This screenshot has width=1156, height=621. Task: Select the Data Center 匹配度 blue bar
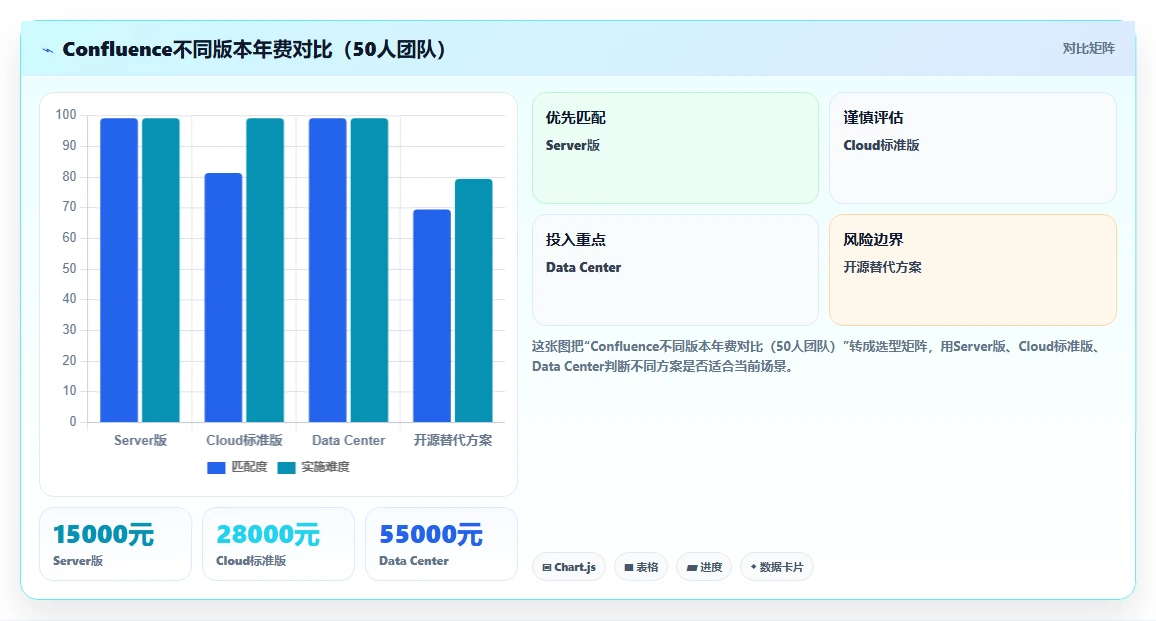click(x=327, y=270)
